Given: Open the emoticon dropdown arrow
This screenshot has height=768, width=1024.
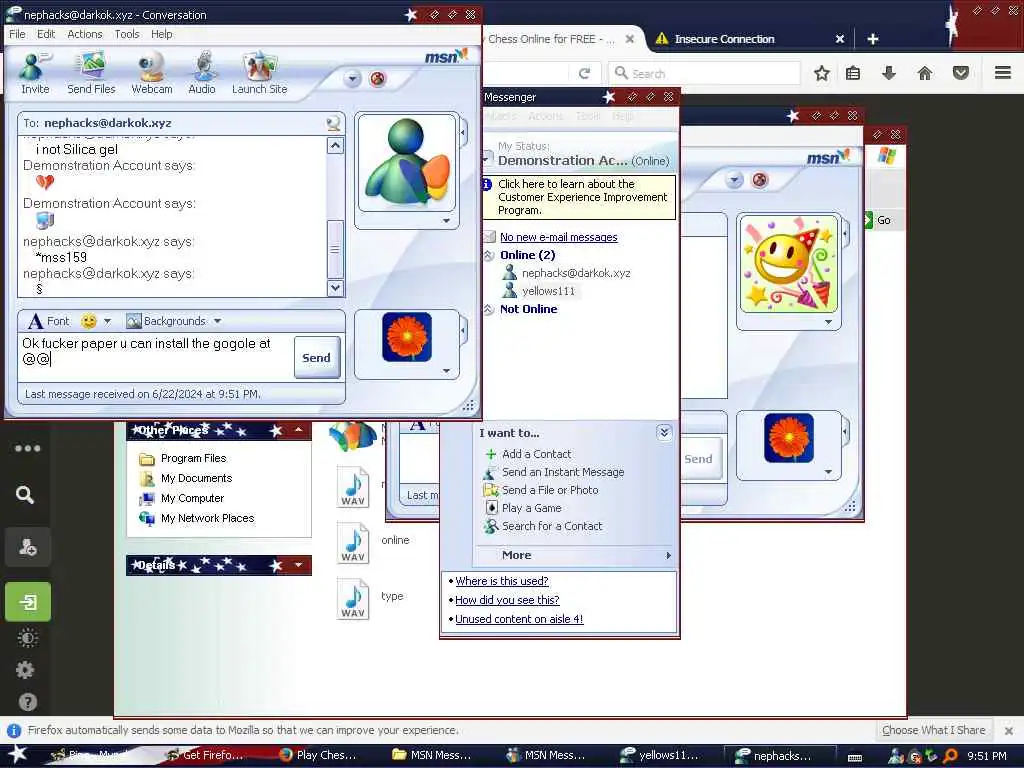Looking at the screenshot, I should [x=107, y=321].
